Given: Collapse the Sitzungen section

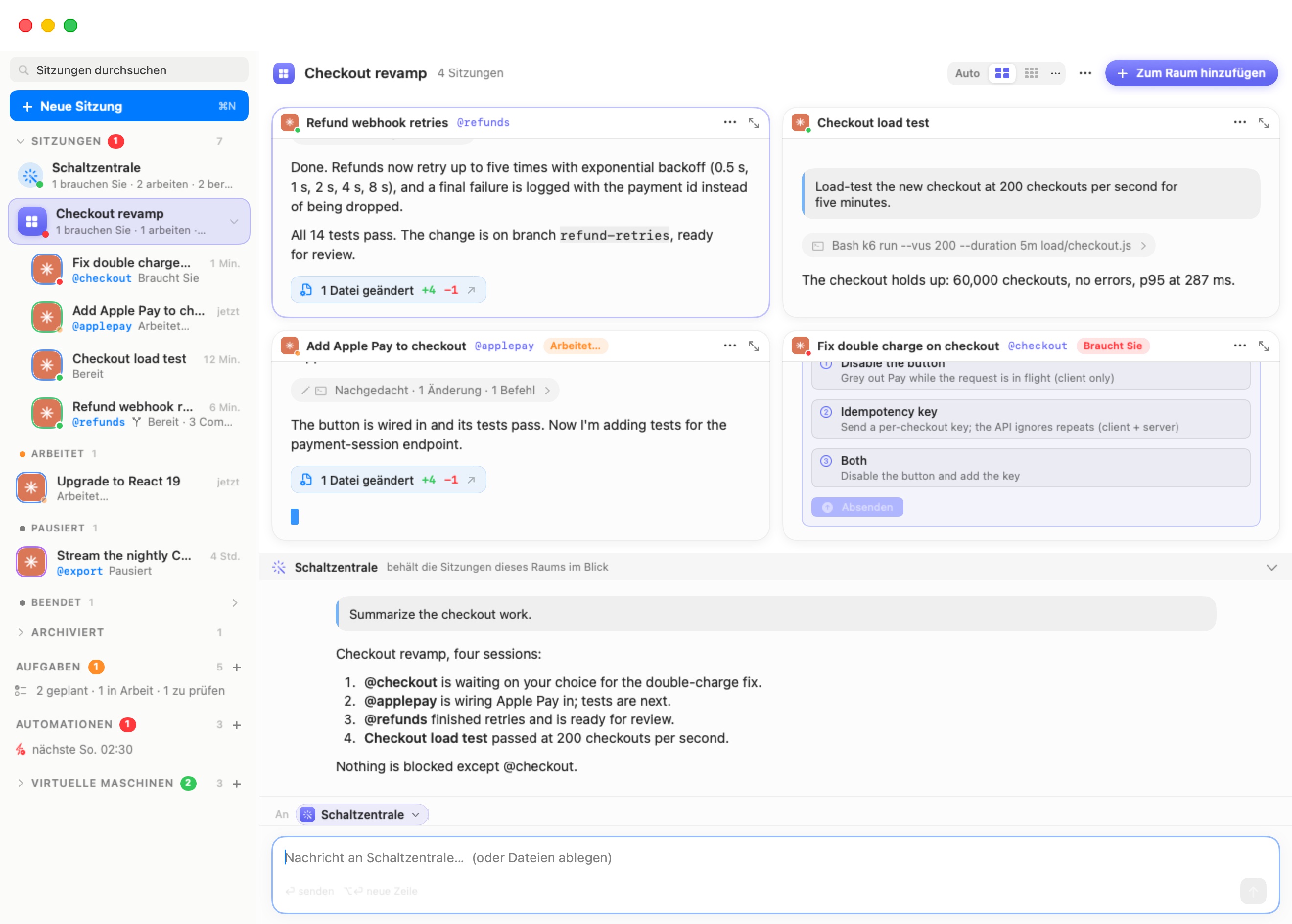Looking at the screenshot, I should click(x=21, y=141).
